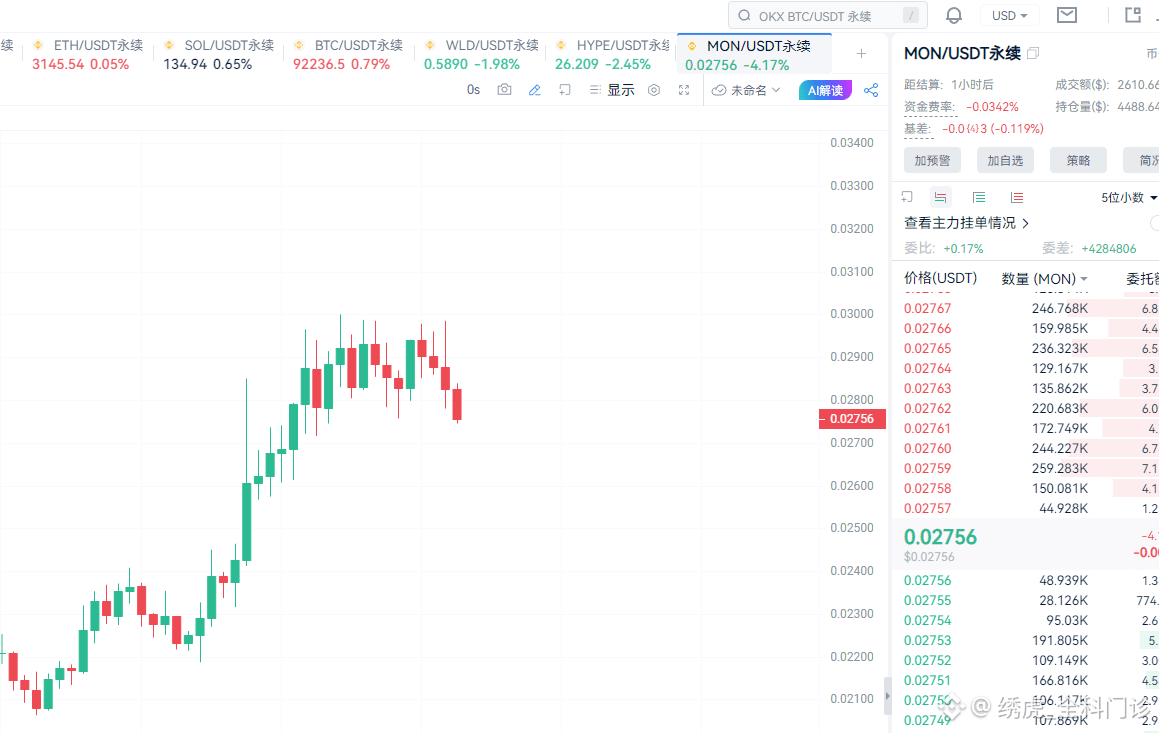Select the camera screenshot icon on chart toolbar
This screenshot has height=733, width=1159.
504,90
